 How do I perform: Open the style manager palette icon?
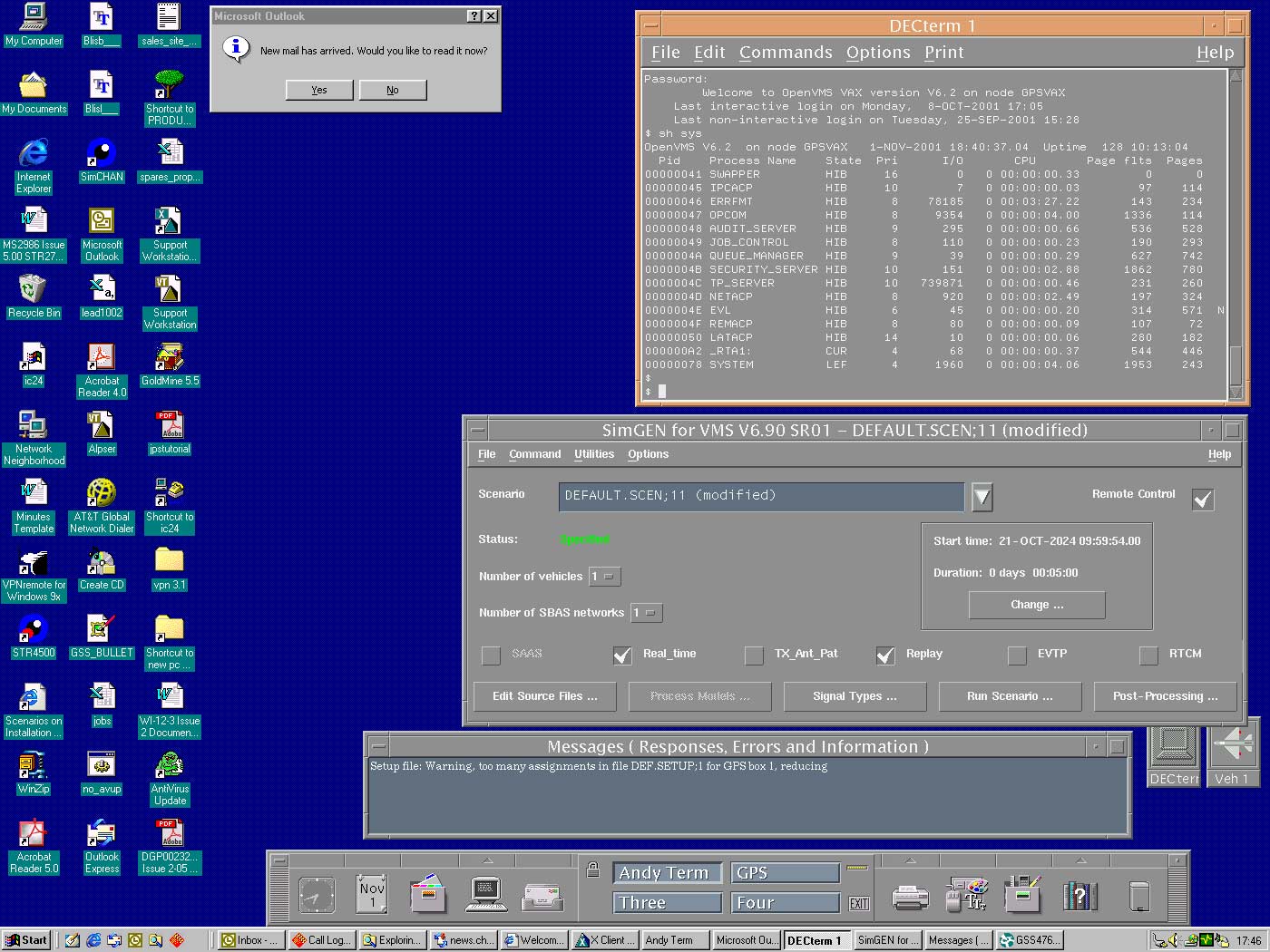click(967, 895)
